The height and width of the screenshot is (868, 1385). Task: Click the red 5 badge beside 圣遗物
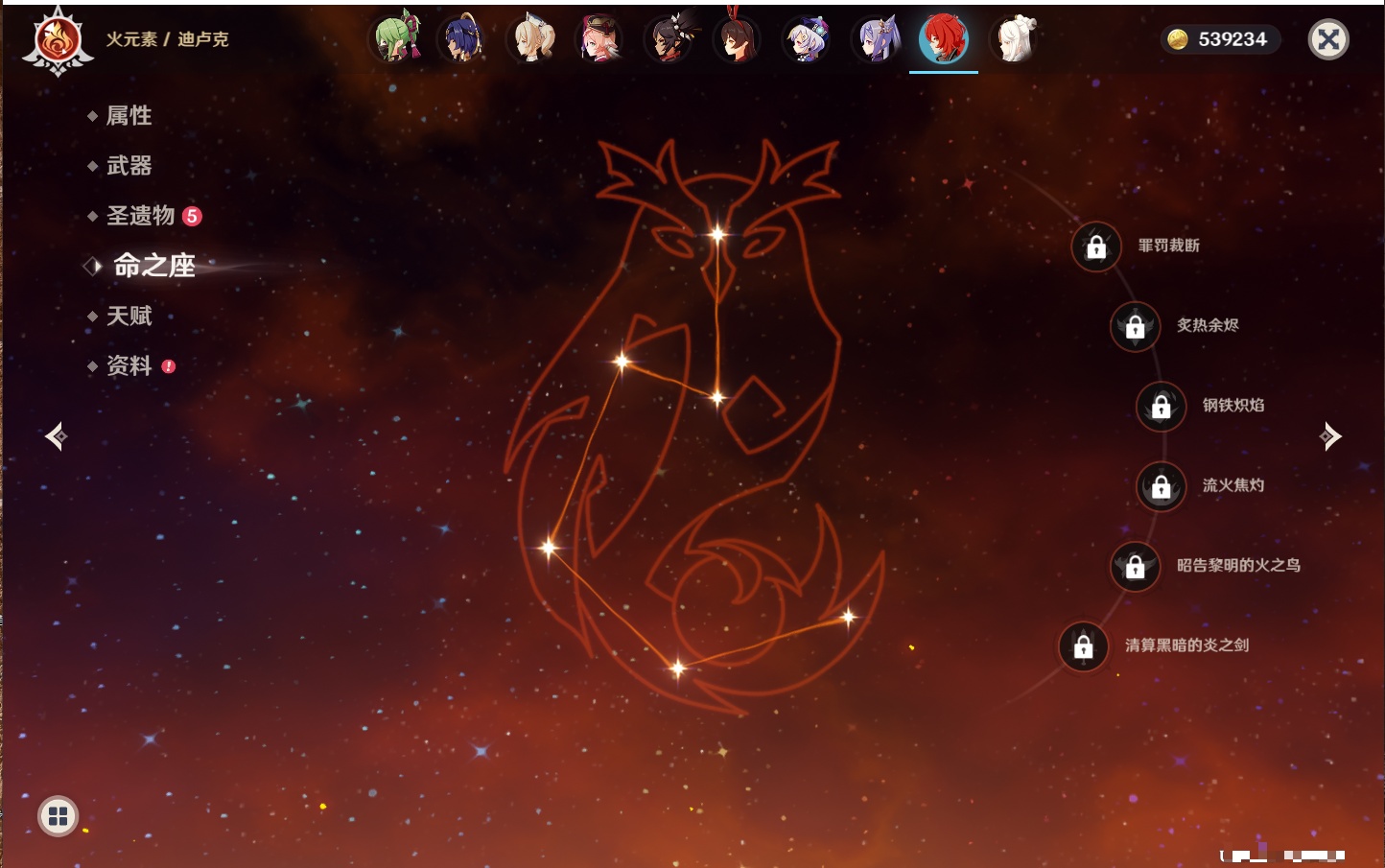click(x=192, y=216)
